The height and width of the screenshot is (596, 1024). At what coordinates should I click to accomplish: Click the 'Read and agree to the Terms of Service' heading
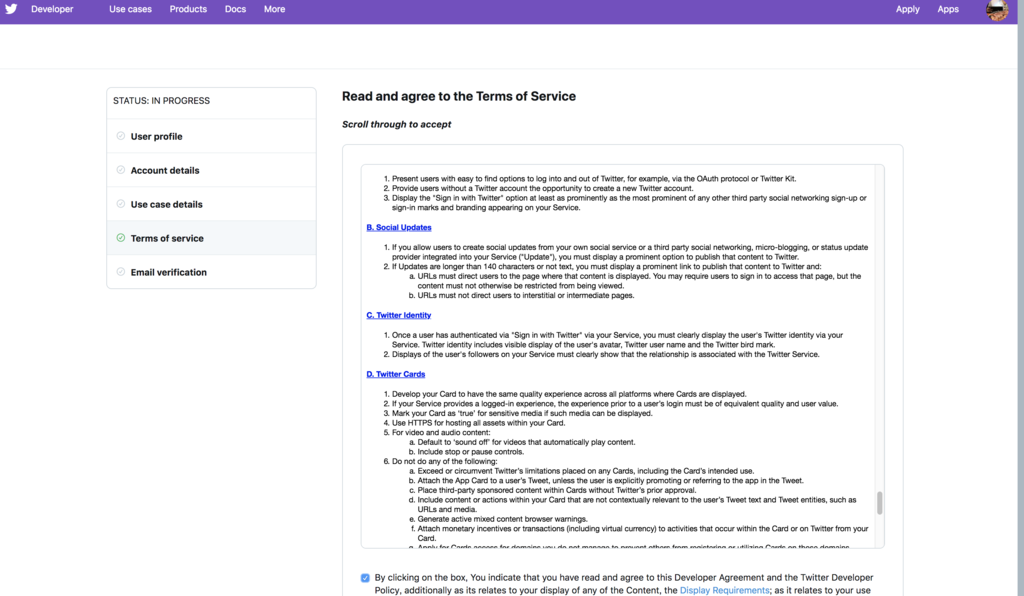click(x=459, y=96)
